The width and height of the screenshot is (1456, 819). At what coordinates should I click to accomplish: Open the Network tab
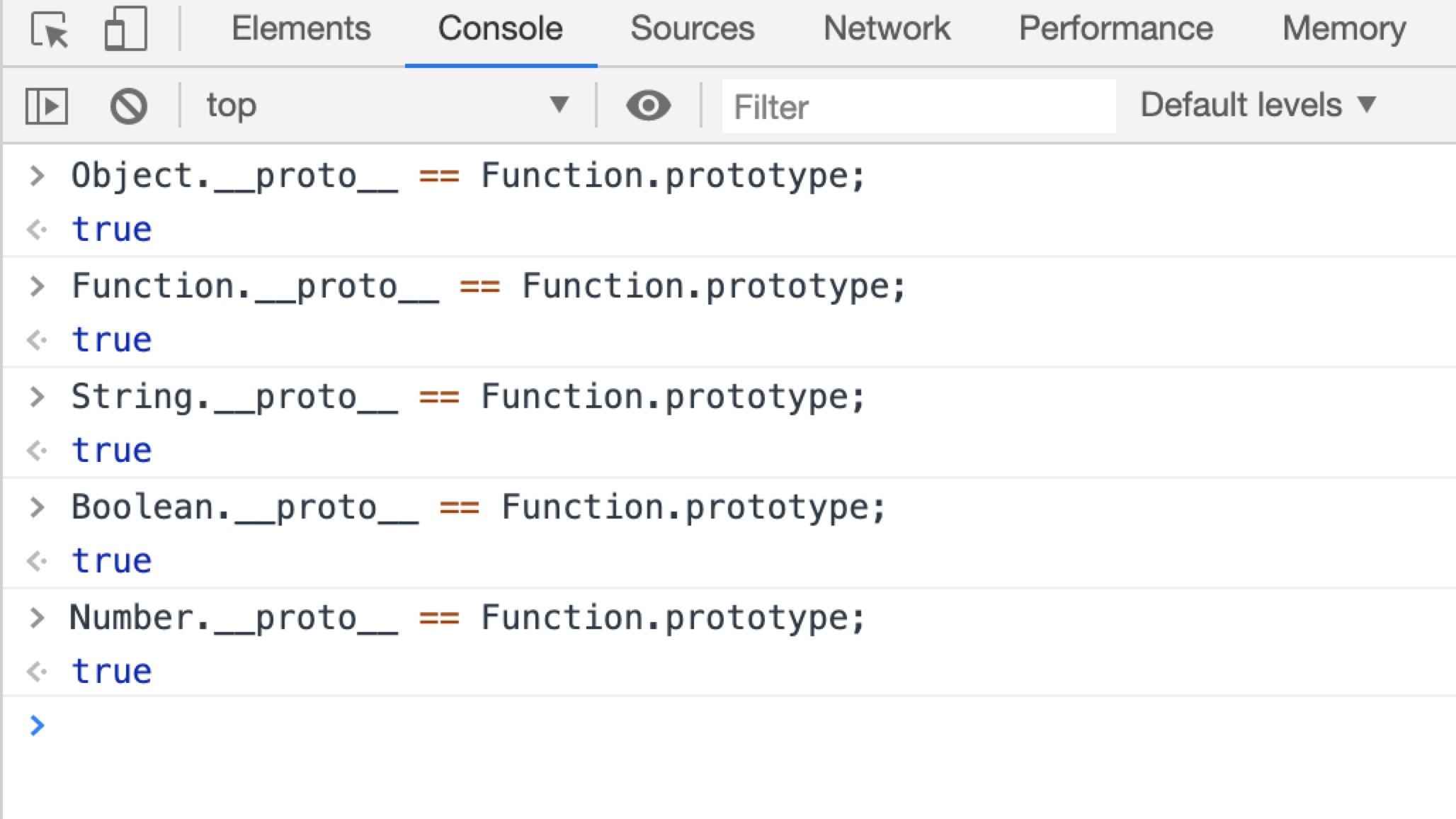tap(887, 29)
